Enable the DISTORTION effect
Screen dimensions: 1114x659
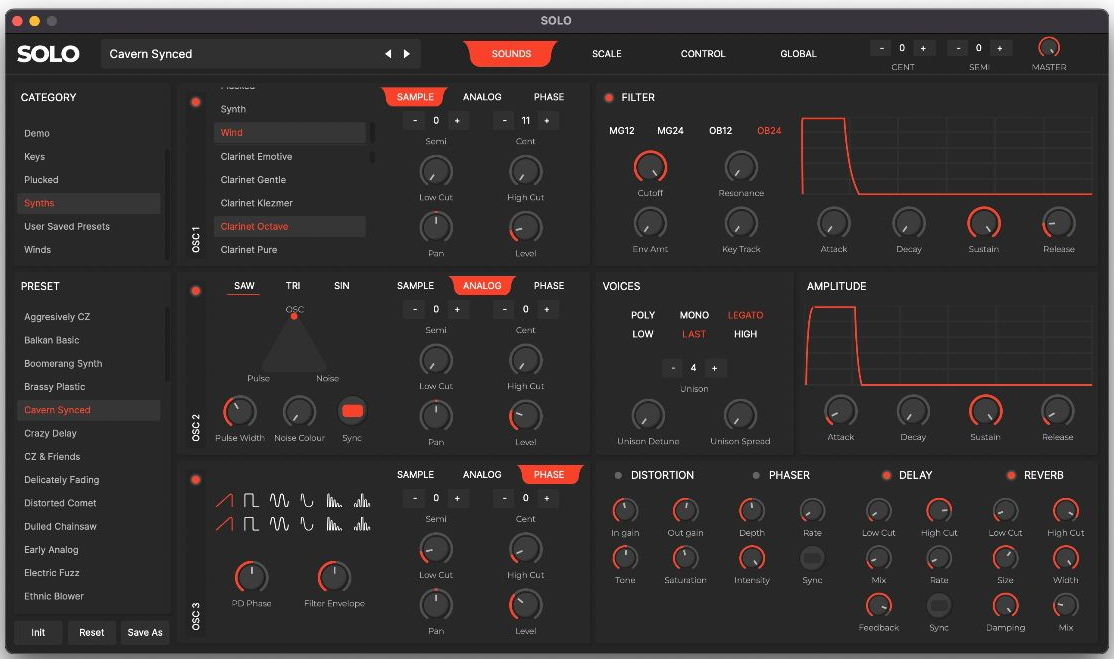tap(618, 475)
